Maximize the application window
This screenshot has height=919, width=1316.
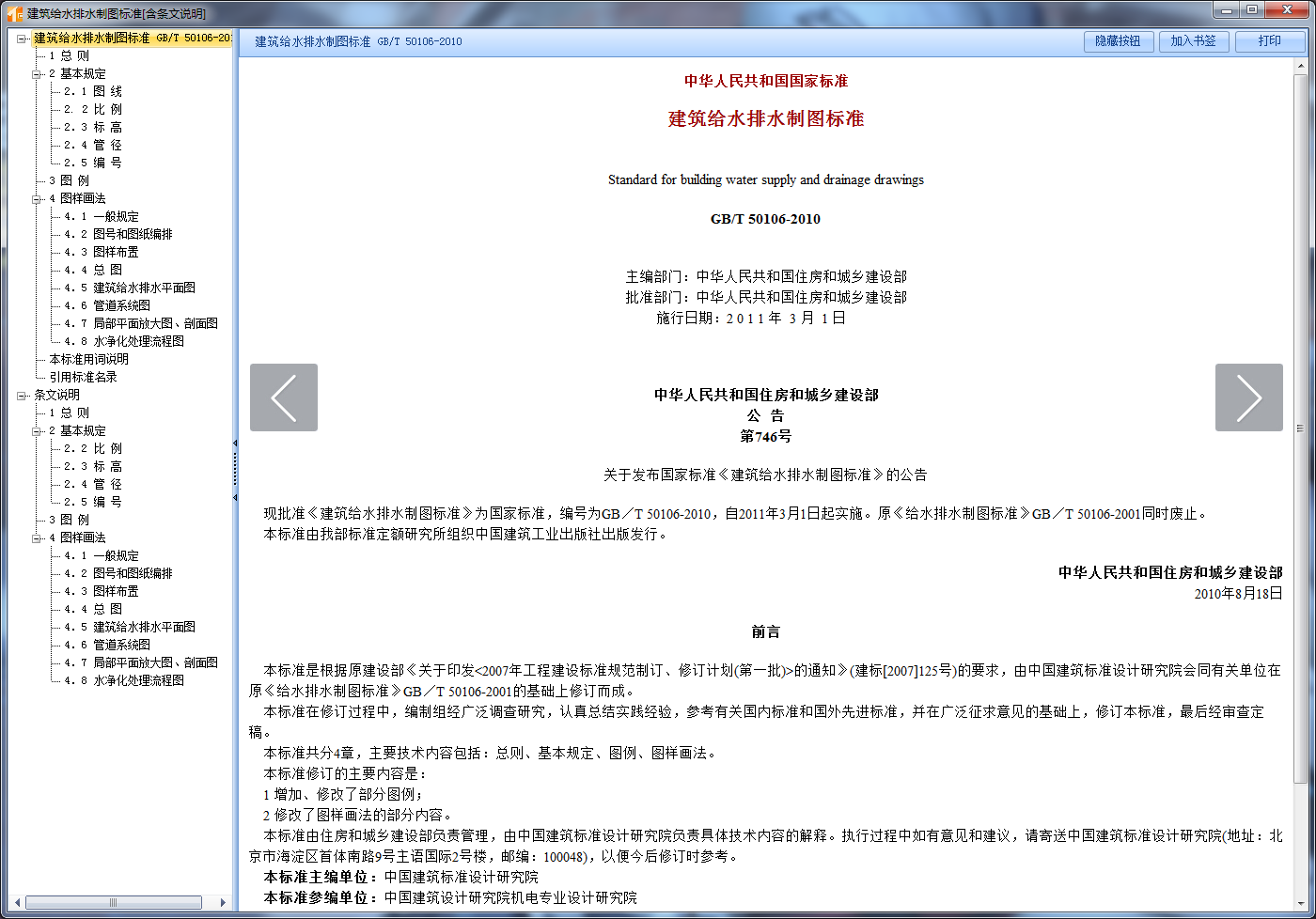pos(1252,9)
